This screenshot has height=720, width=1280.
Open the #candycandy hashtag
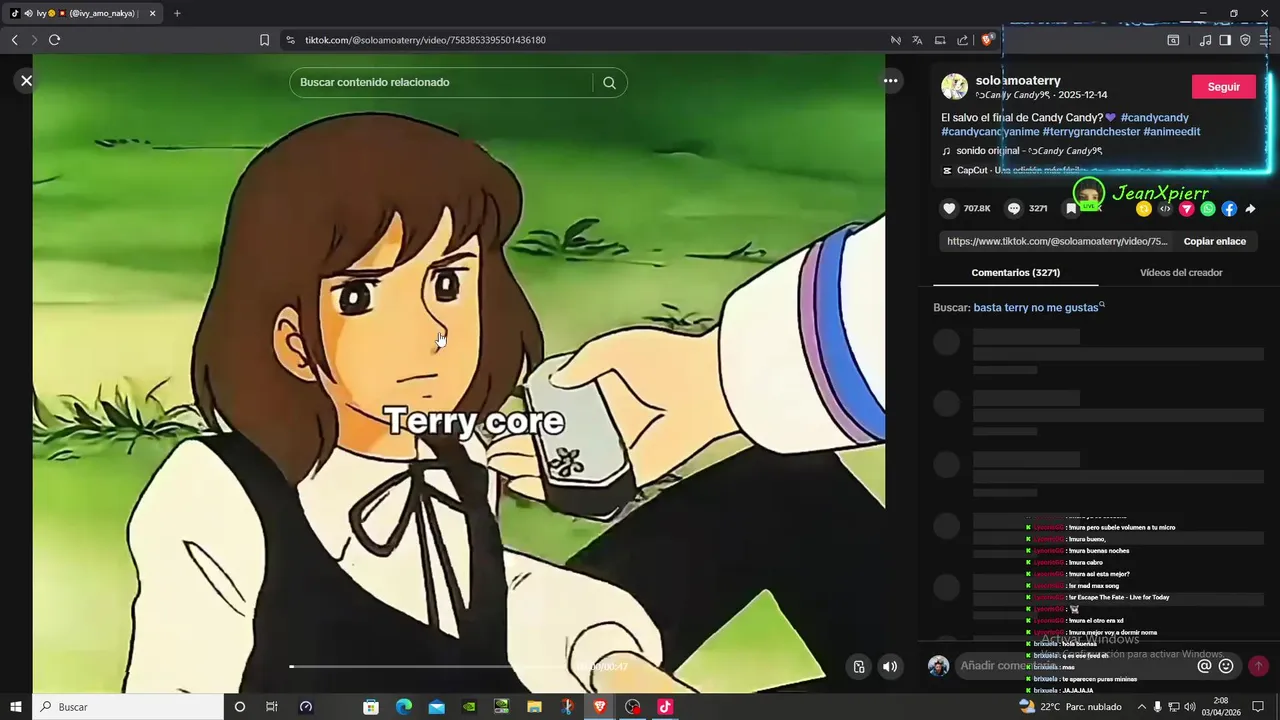tap(1154, 117)
